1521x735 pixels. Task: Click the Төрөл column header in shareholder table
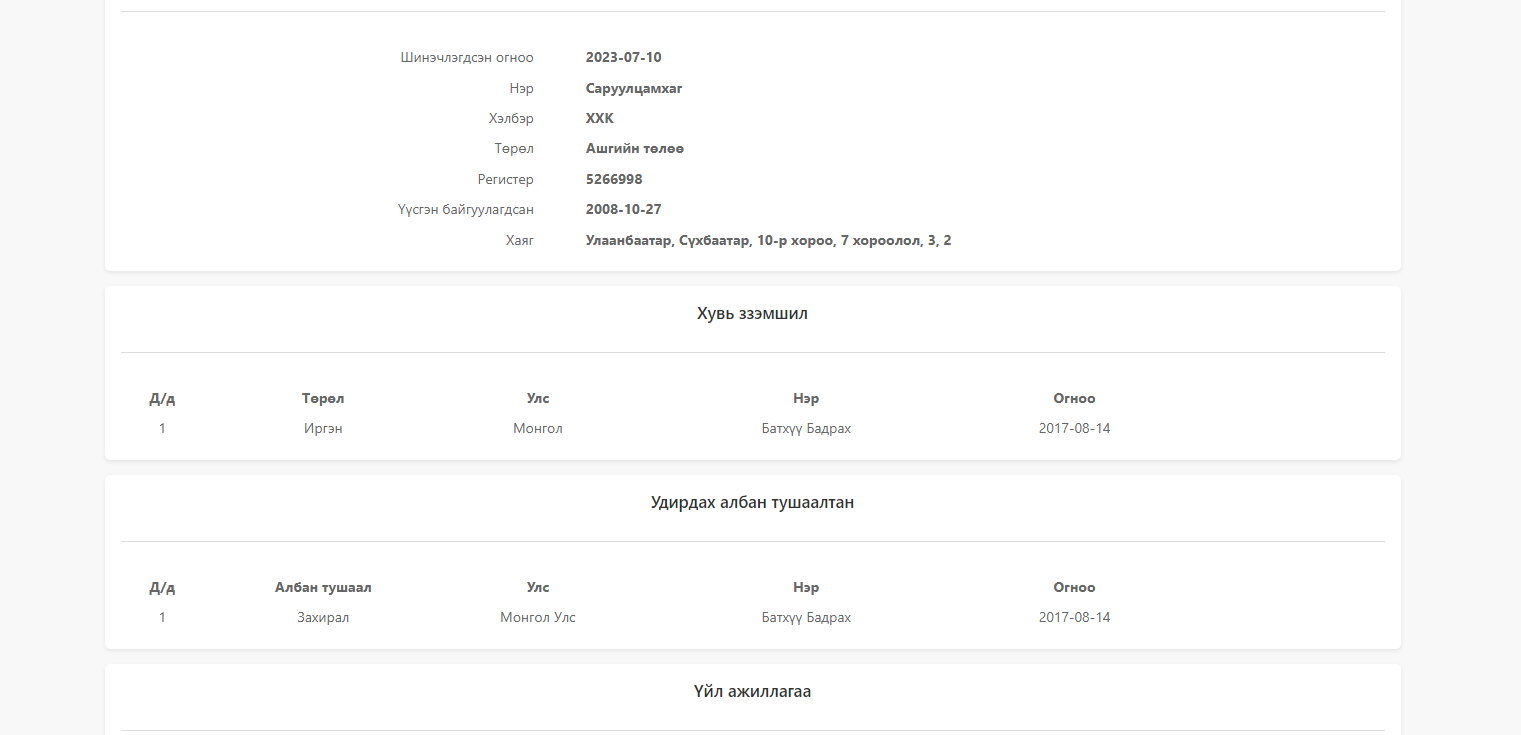(323, 399)
